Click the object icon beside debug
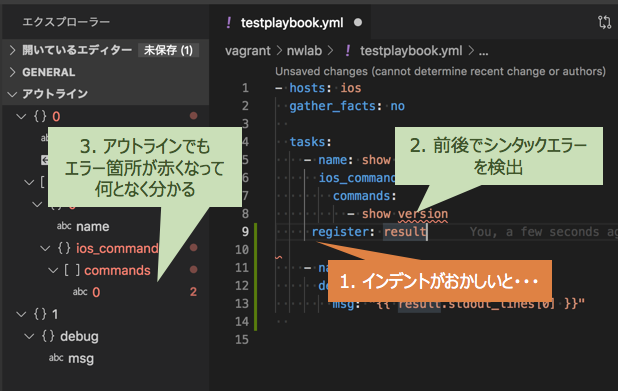The width and height of the screenshot is (618, 391). coord(48,336)
